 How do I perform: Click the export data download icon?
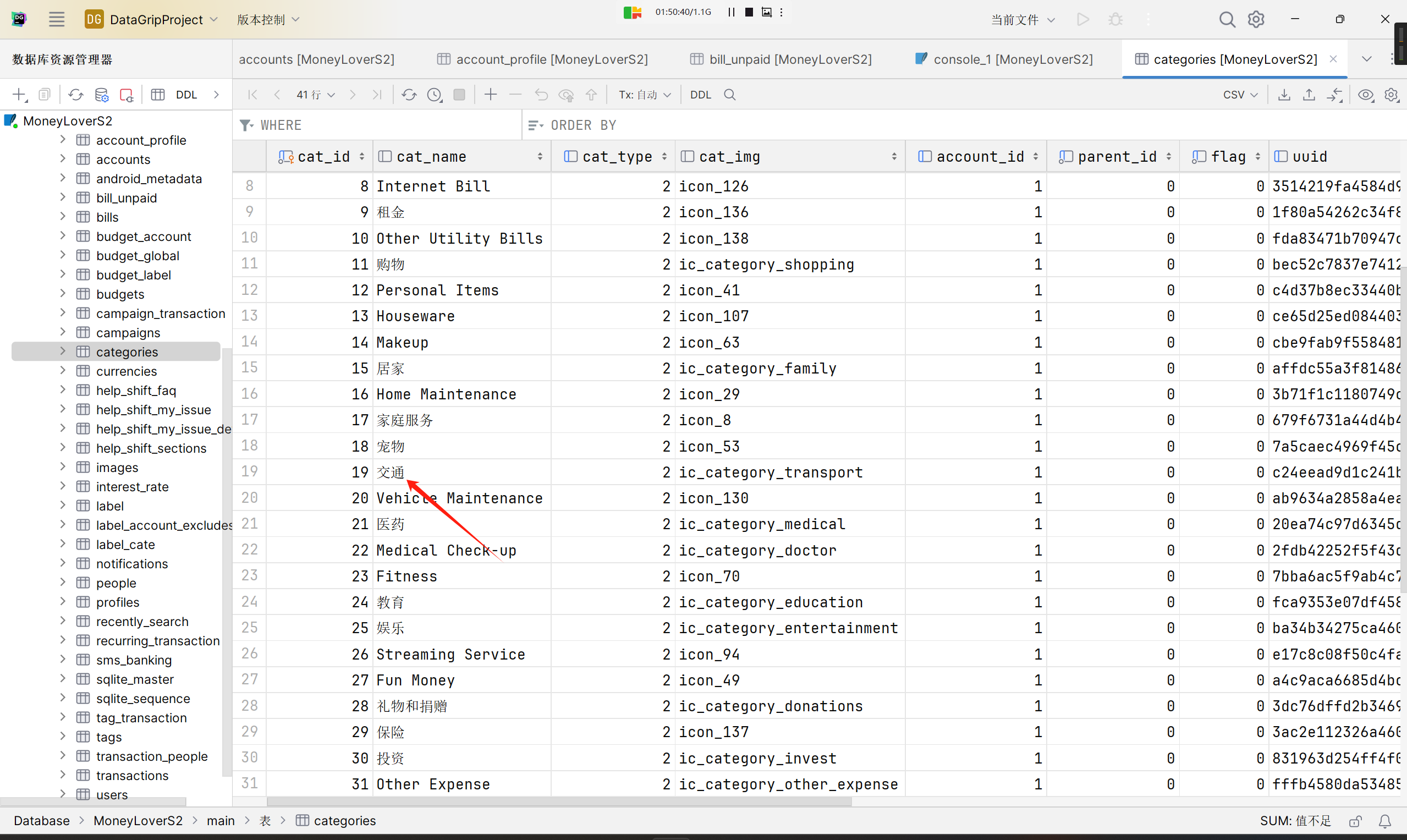point(1284,95)
